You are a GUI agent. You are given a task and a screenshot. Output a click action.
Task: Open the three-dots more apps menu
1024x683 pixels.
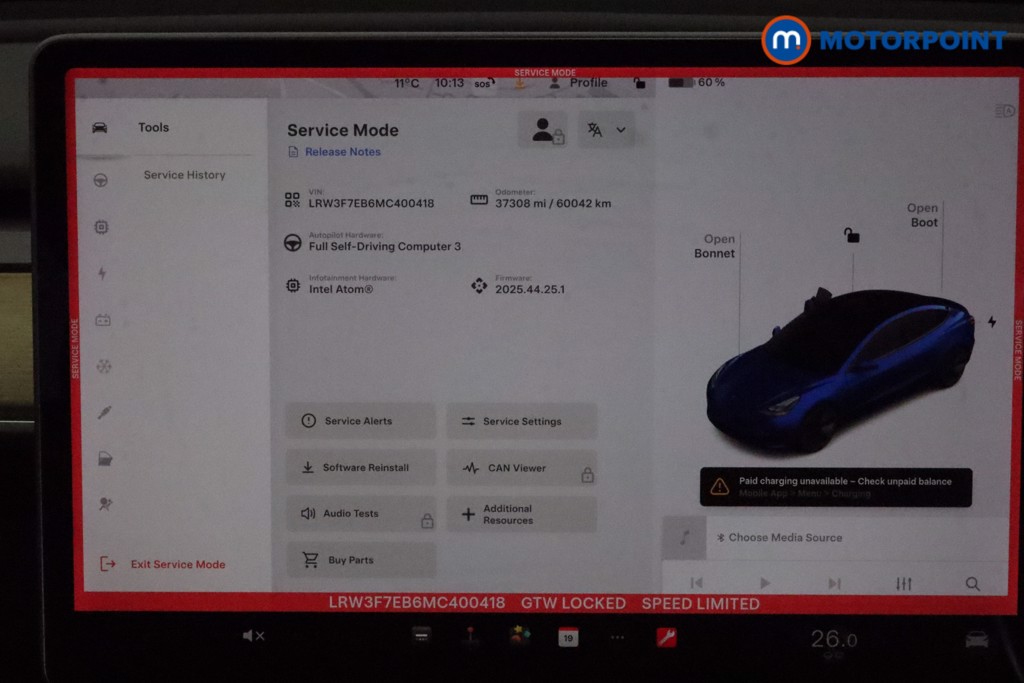point(617,637)
